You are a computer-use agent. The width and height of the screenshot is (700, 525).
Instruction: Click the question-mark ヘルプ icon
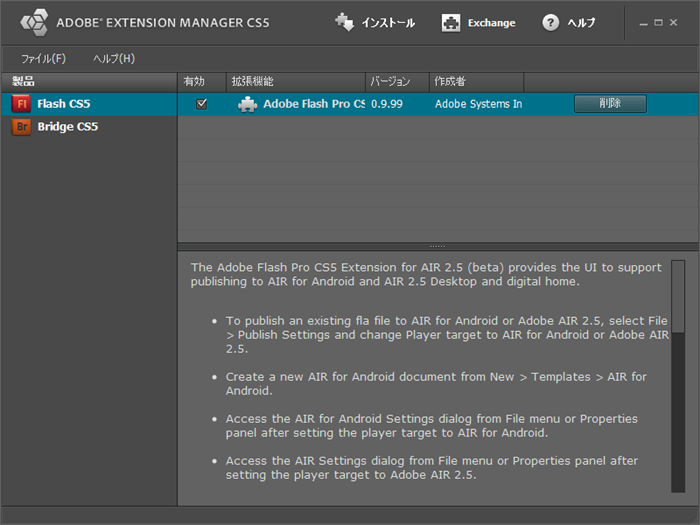point(550,22)
